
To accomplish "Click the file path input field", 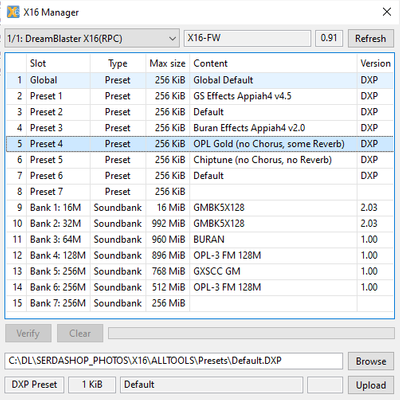I will tap(174, 361).
